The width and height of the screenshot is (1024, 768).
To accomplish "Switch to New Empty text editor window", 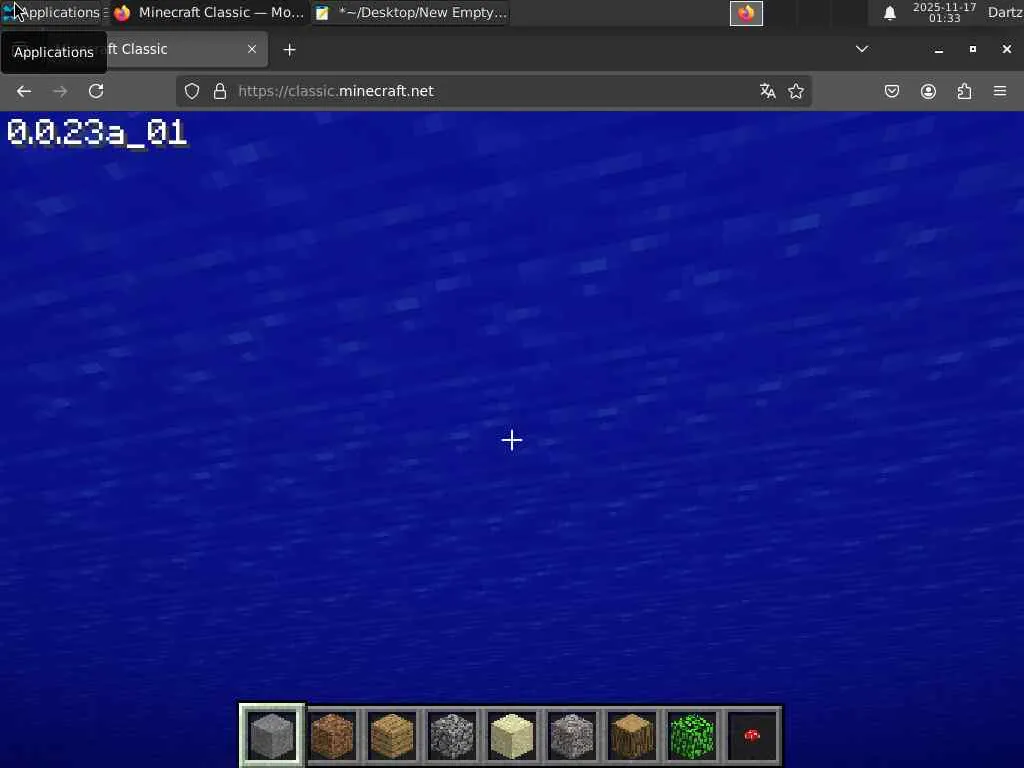I will click(x=411, y=12).
